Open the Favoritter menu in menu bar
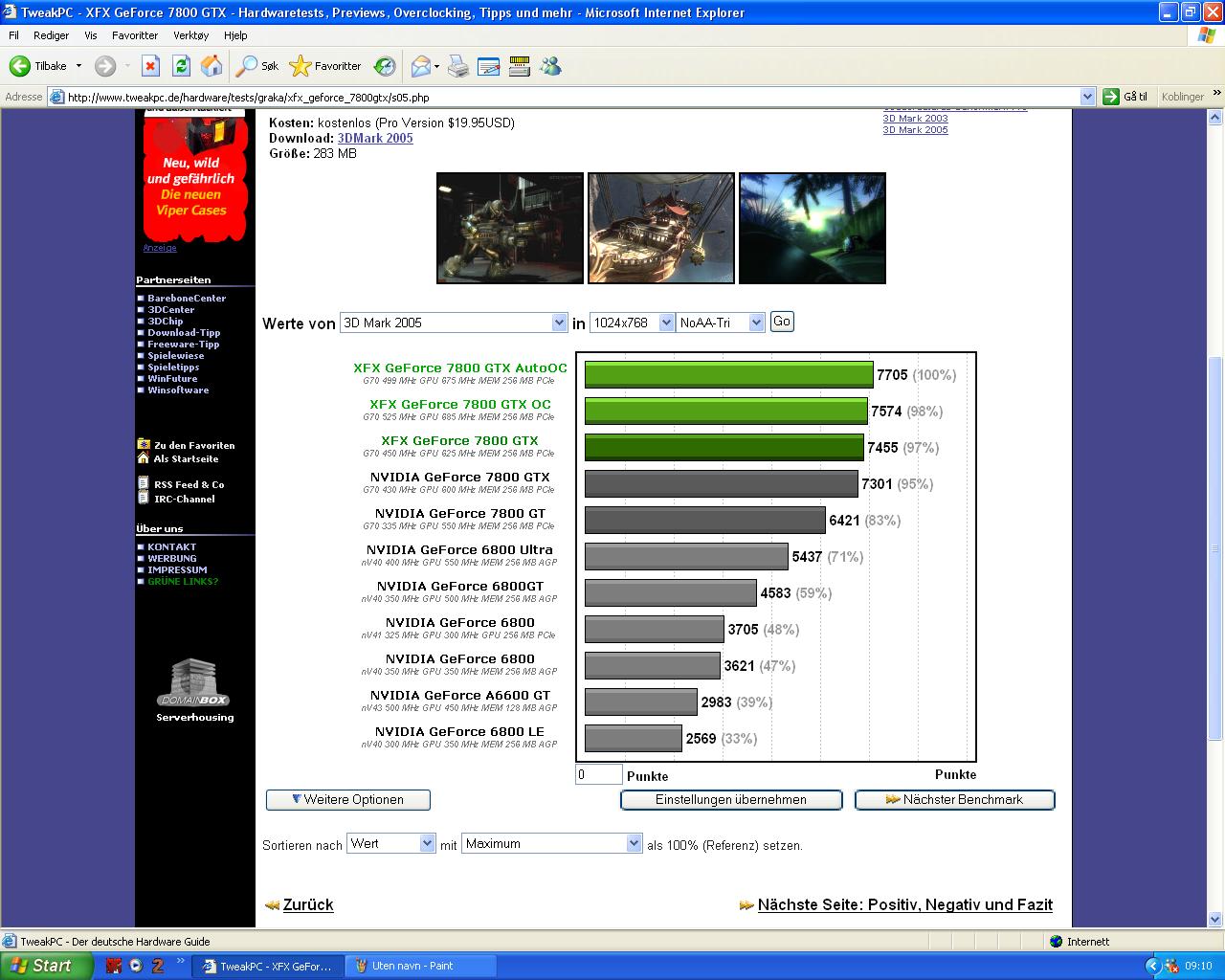Image resolution: width=1225 pixels, height=980 pixels. (135, 35)
